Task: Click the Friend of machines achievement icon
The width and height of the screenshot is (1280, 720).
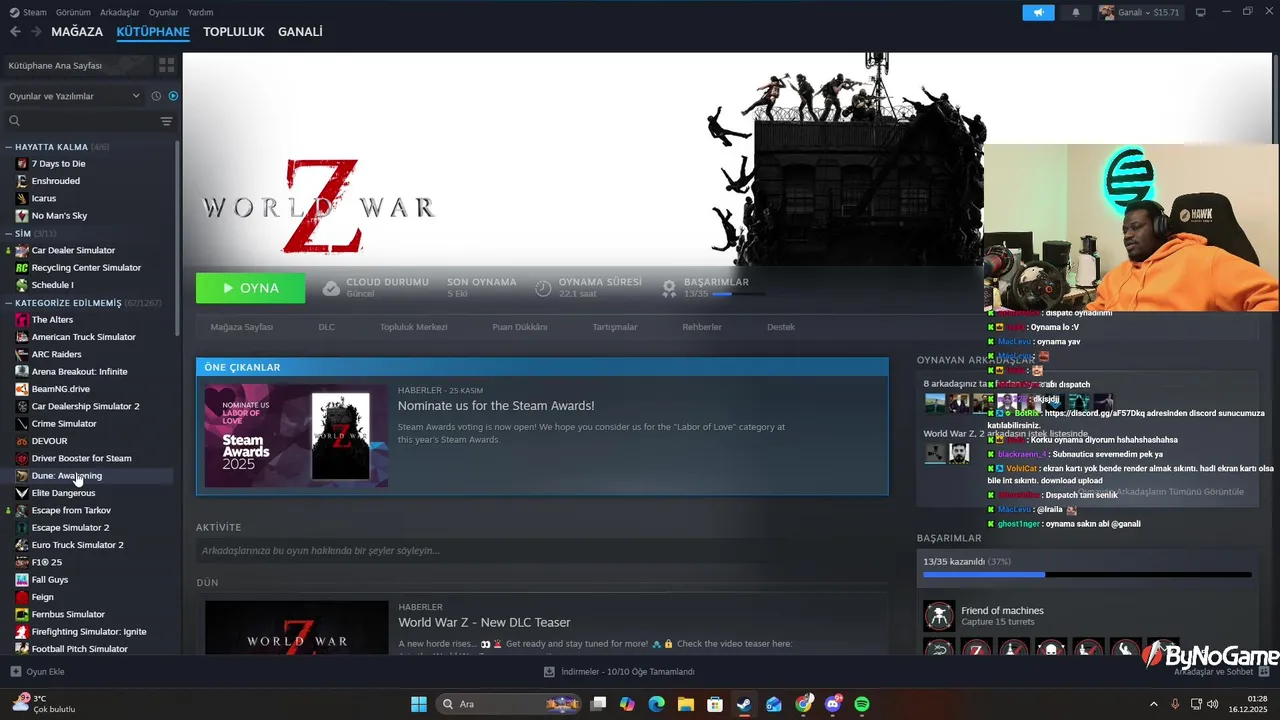Action: [x=939, y=616]
